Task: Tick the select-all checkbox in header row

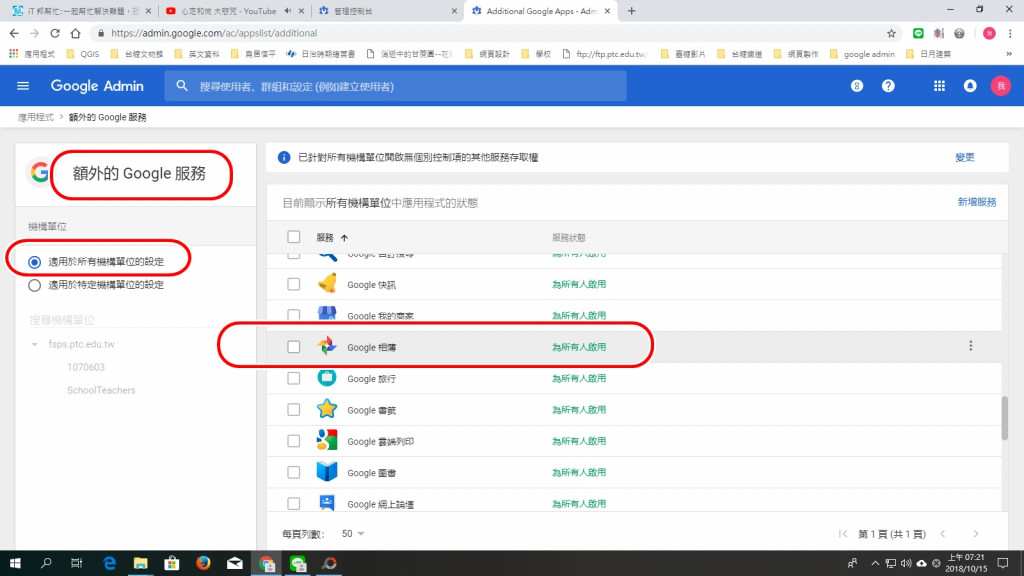Action: (294, 236)
